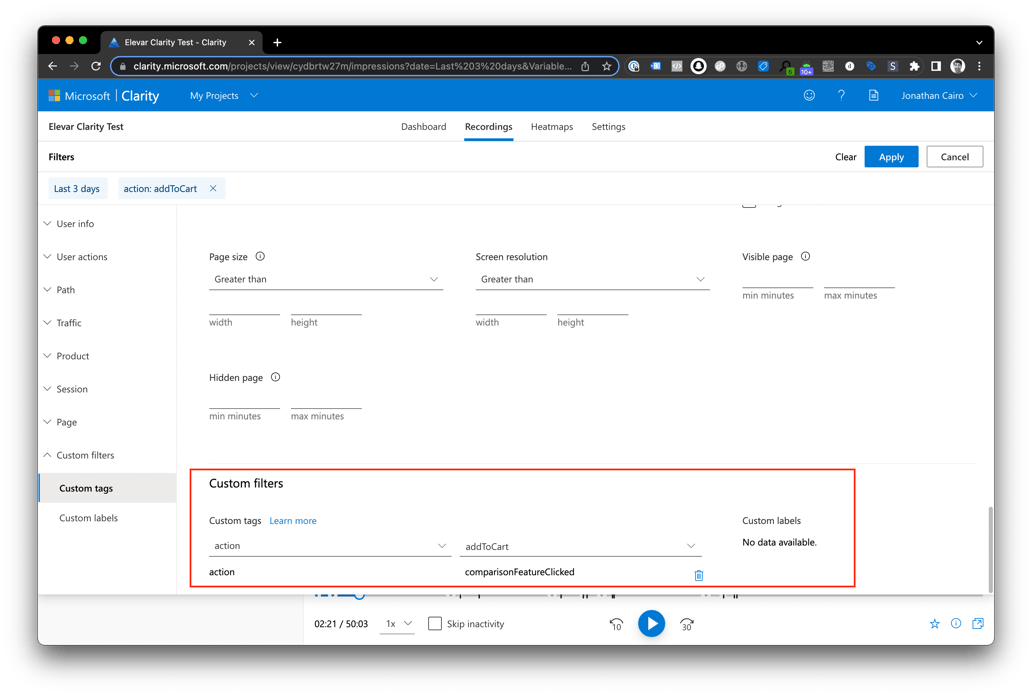
Task: Bookmark page with the star icon
Action: (x=606, y=66)
